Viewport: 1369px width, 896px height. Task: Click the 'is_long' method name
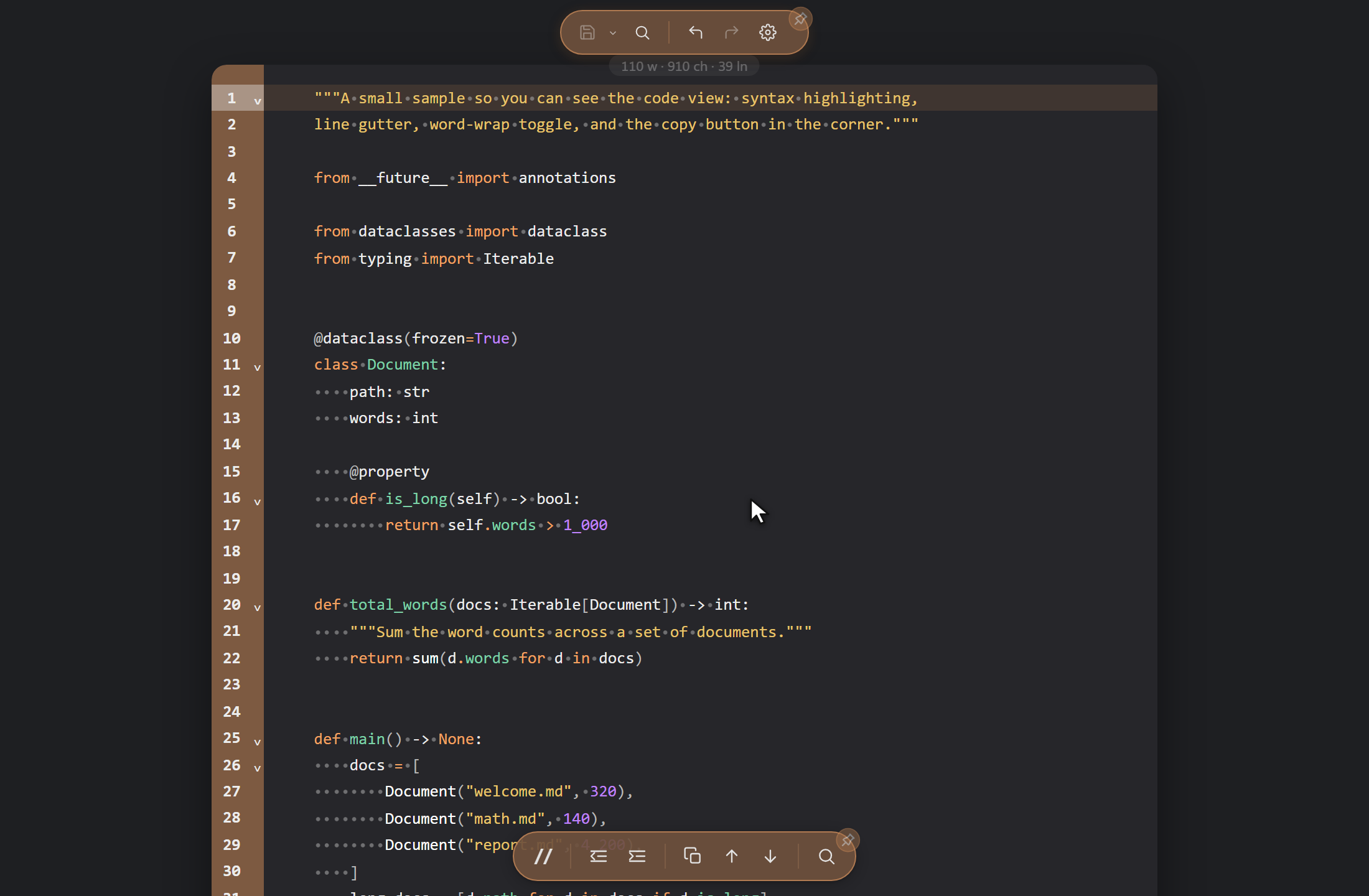click(416, 499)
